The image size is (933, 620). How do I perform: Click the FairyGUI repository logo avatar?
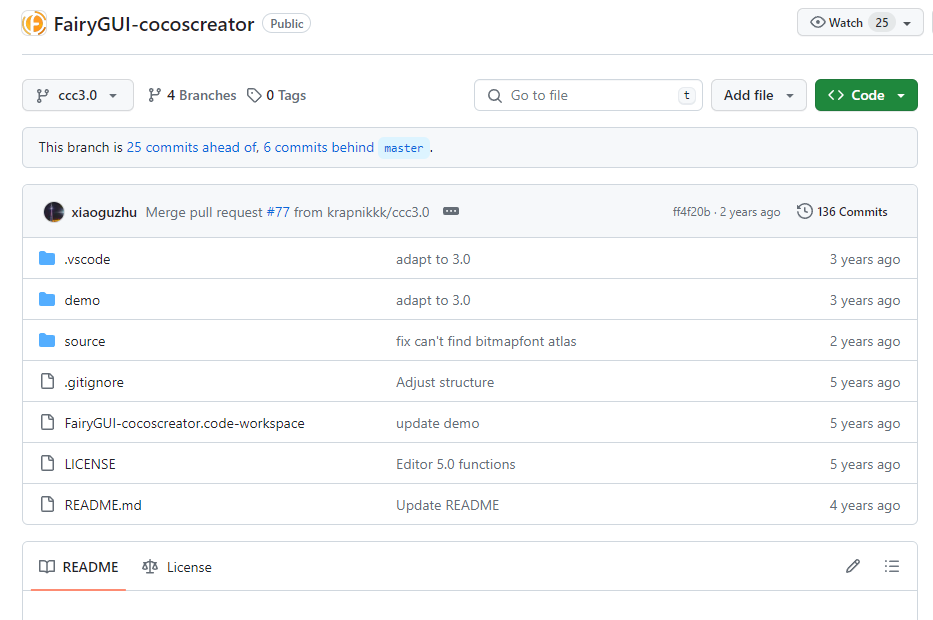[34, 24]
